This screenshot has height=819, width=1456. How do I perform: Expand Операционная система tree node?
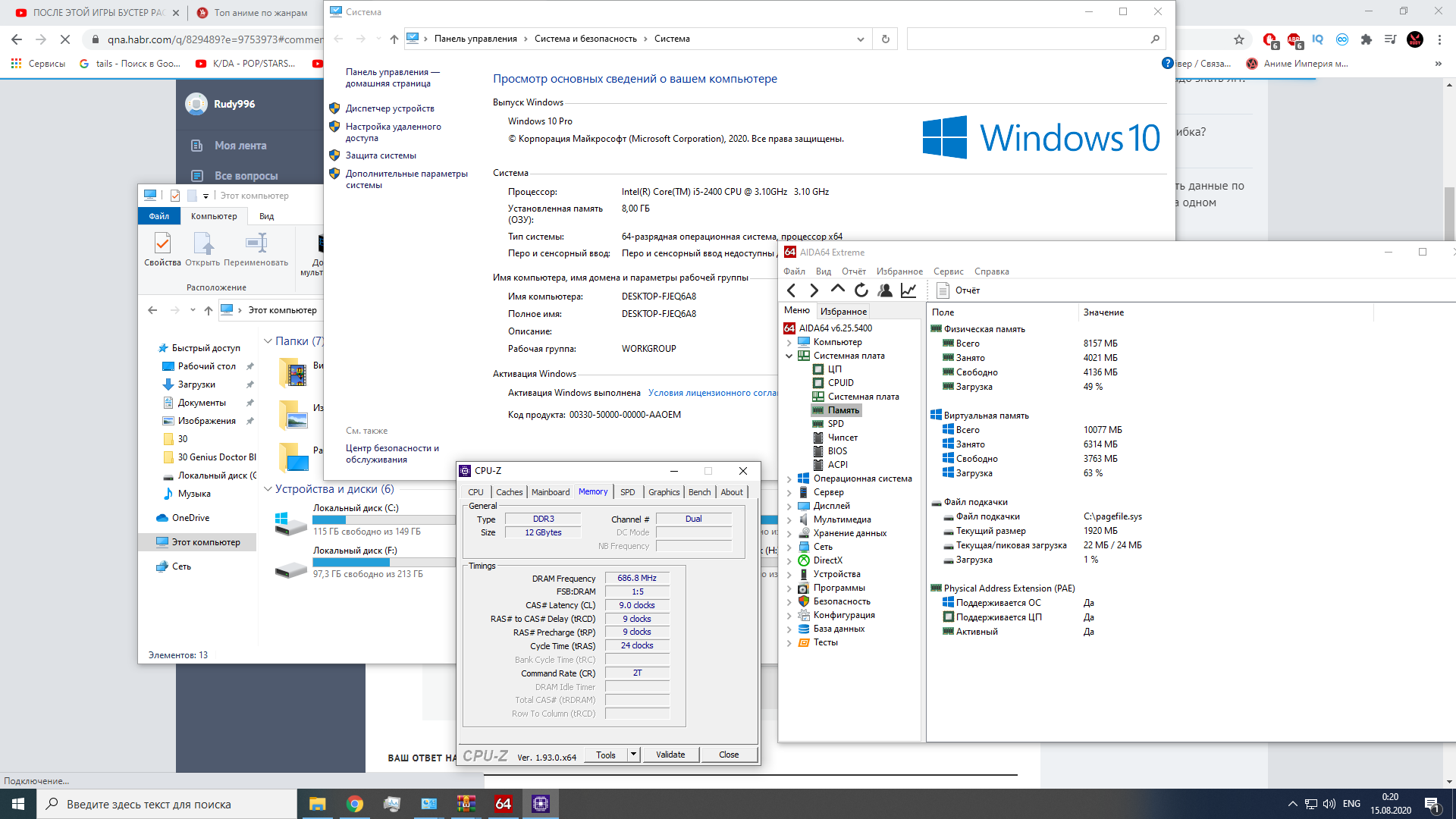point(789,479)
